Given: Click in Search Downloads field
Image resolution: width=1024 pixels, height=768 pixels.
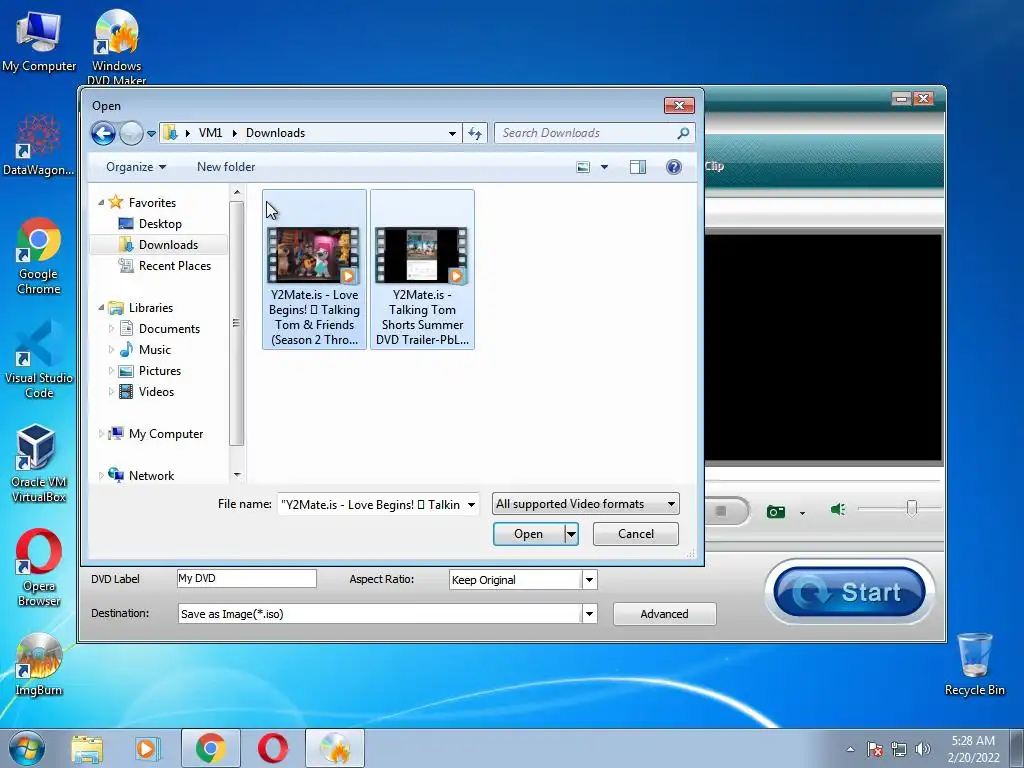Looking at the screenshot, I should [x=586, y=133].
